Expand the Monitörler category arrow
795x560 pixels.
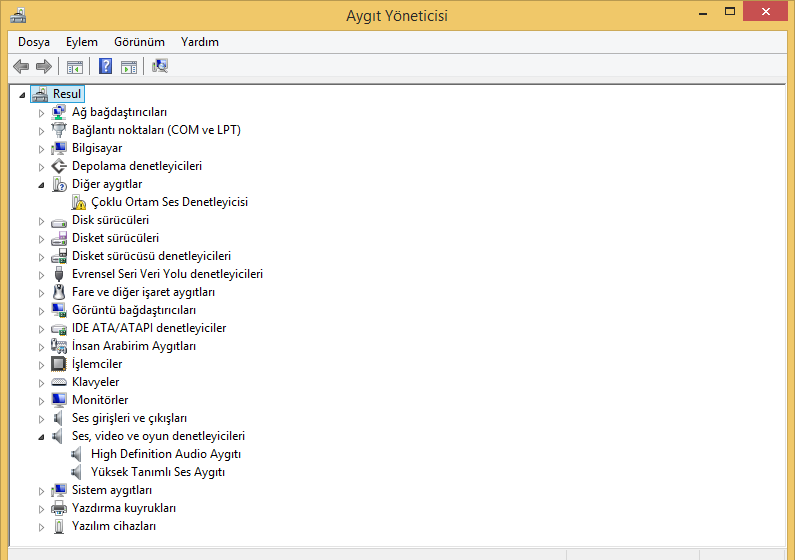41,401
